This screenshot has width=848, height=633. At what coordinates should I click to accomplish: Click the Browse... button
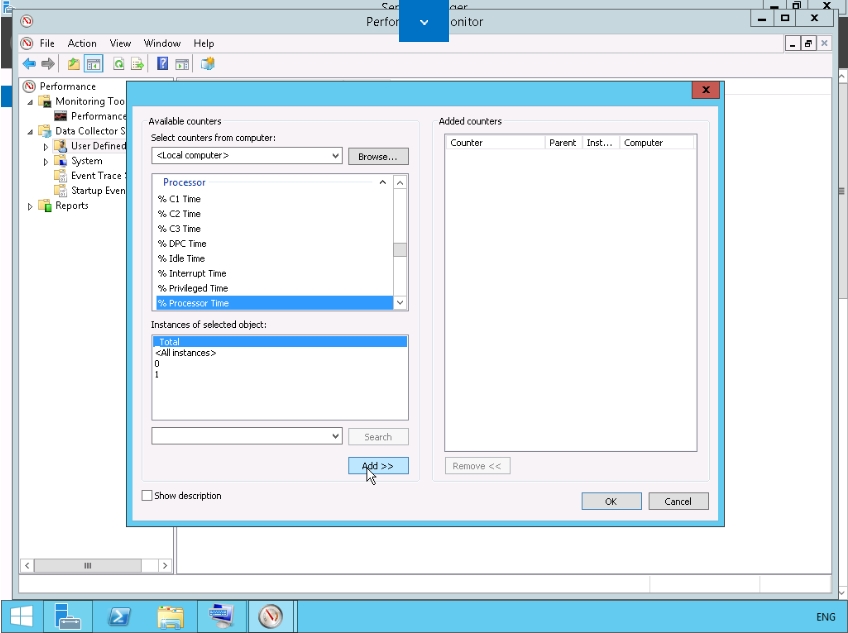tap(378, 156)
